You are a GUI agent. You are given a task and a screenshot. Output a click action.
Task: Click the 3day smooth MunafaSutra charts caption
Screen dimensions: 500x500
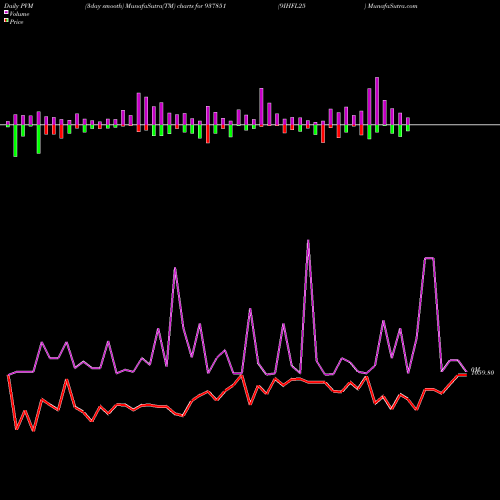click(155, 6)
